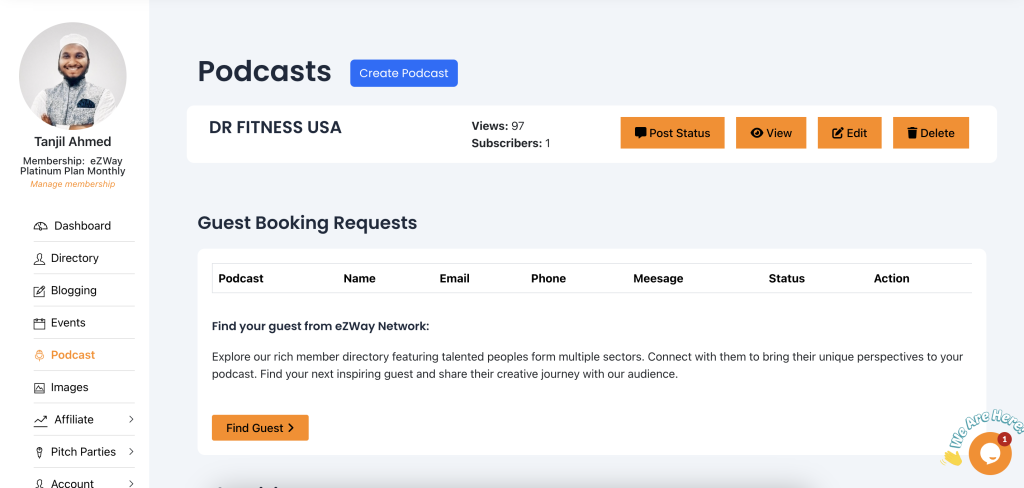
Task: Click Tanjil Ahmed's profile photo
Action: tap(73, 76)
